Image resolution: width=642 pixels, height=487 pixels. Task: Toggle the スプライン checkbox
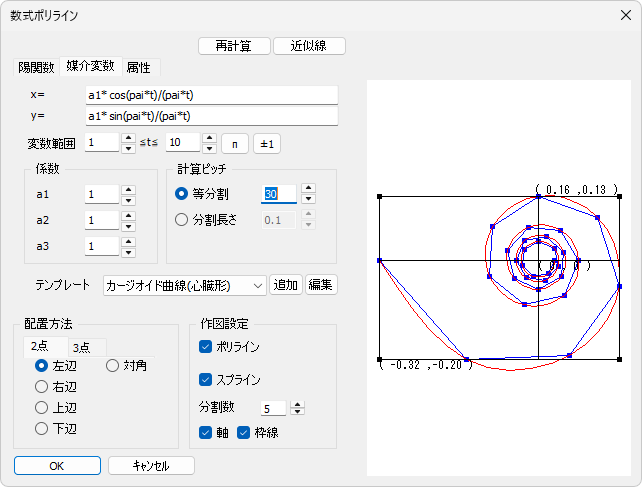point(206,379)
